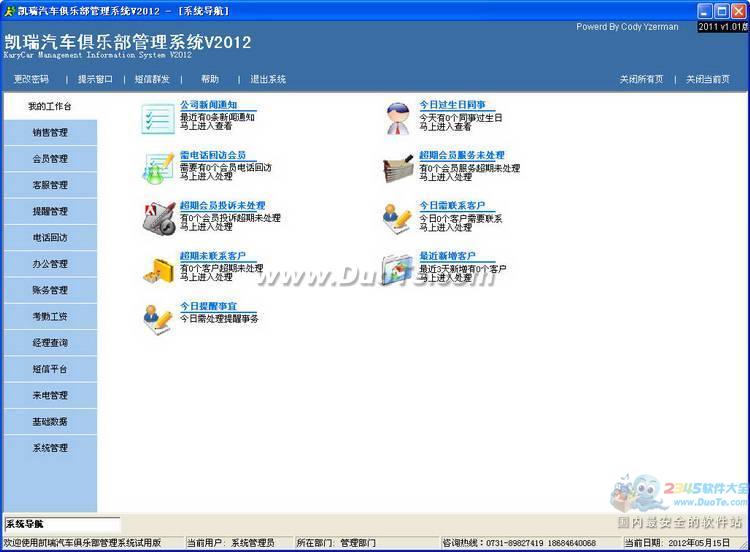750x552 pixels.
Task: Open the 超期未联系客户 icon
Action: pyautogui.click(x=158, y=268)
